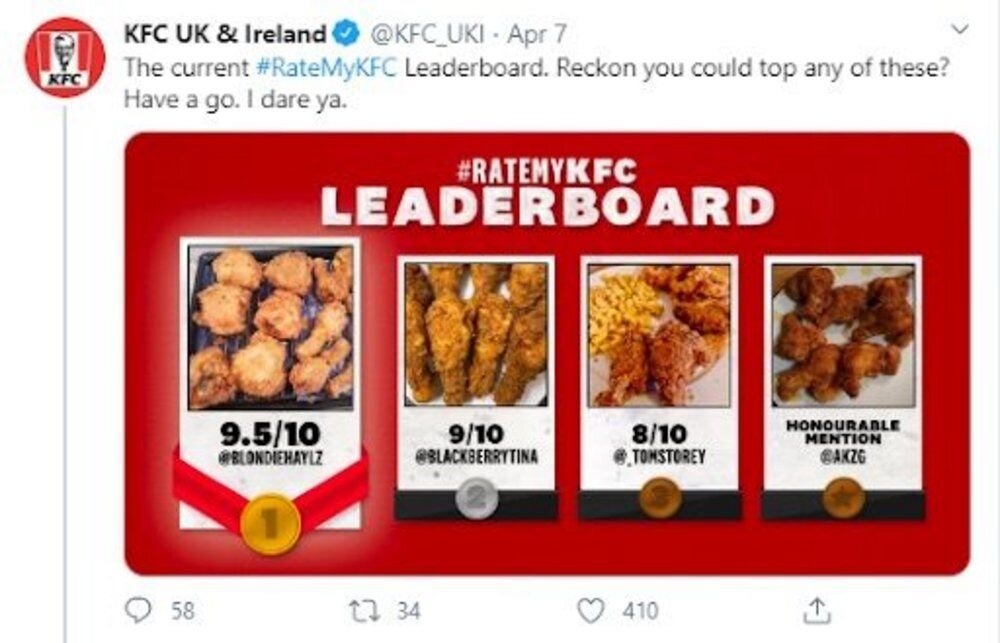Open the Apr 7 tweet timestamp
The image size is (1000, 643).
pyautogui.click(x=538, y=34)
